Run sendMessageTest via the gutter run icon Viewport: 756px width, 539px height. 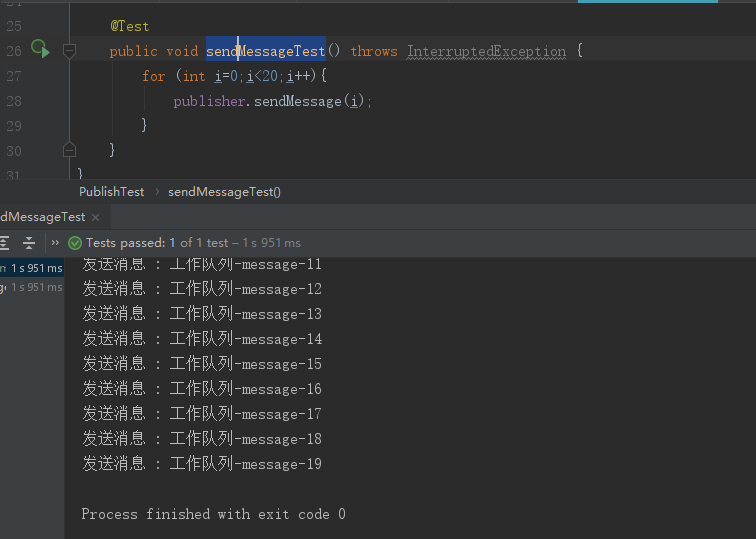coord(40,49)
